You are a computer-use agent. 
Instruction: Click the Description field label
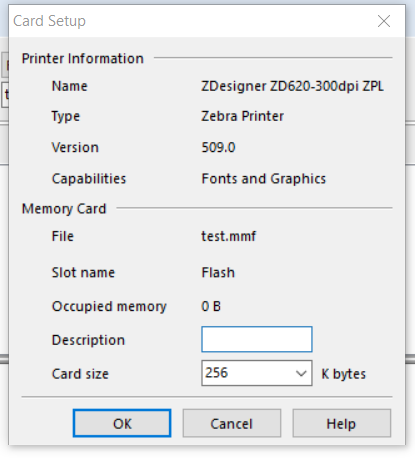pyautogui.click(x=88, y=340)
